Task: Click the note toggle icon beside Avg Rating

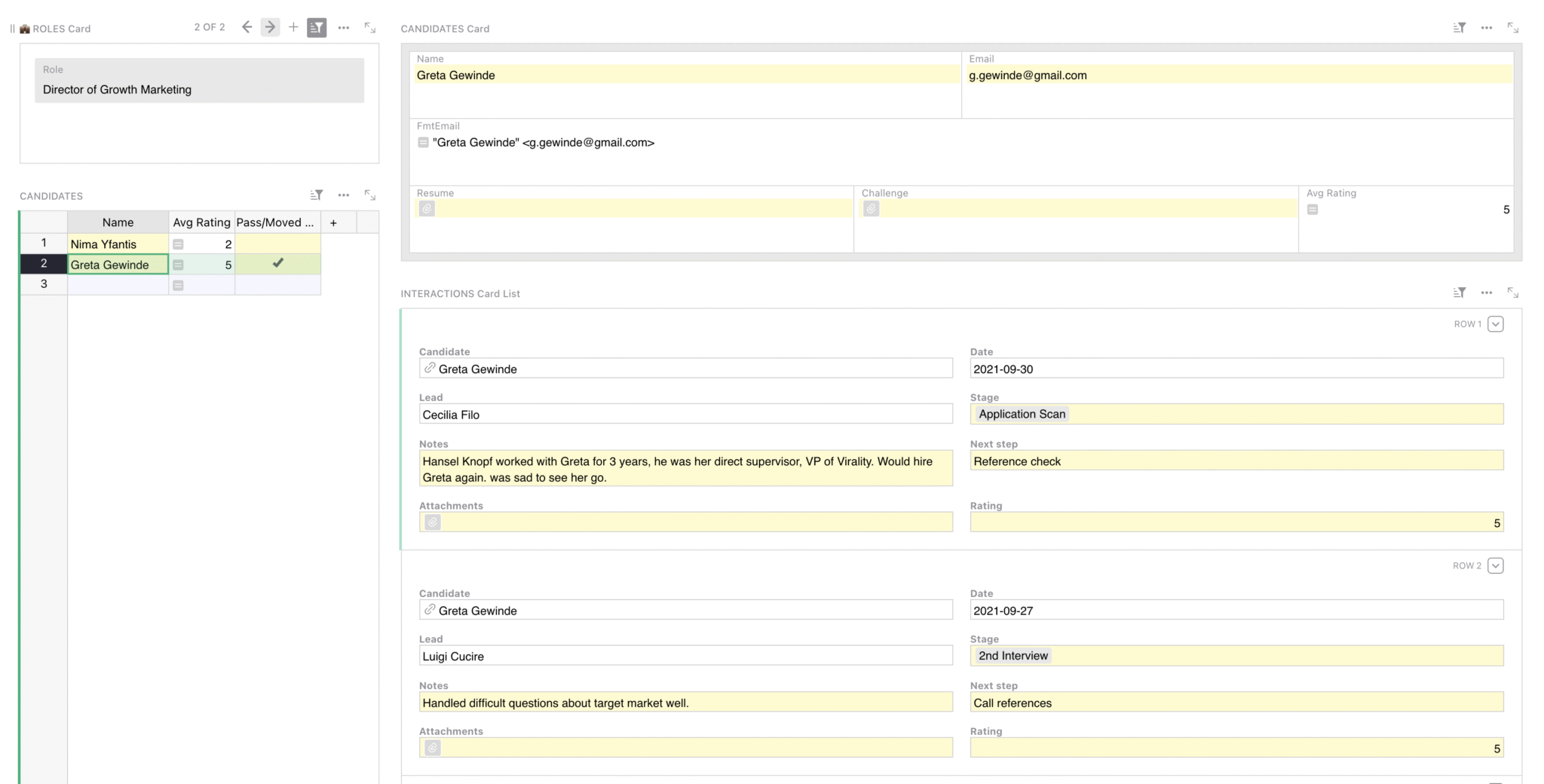Action: pyautogui.click(x=1313, y=210)
